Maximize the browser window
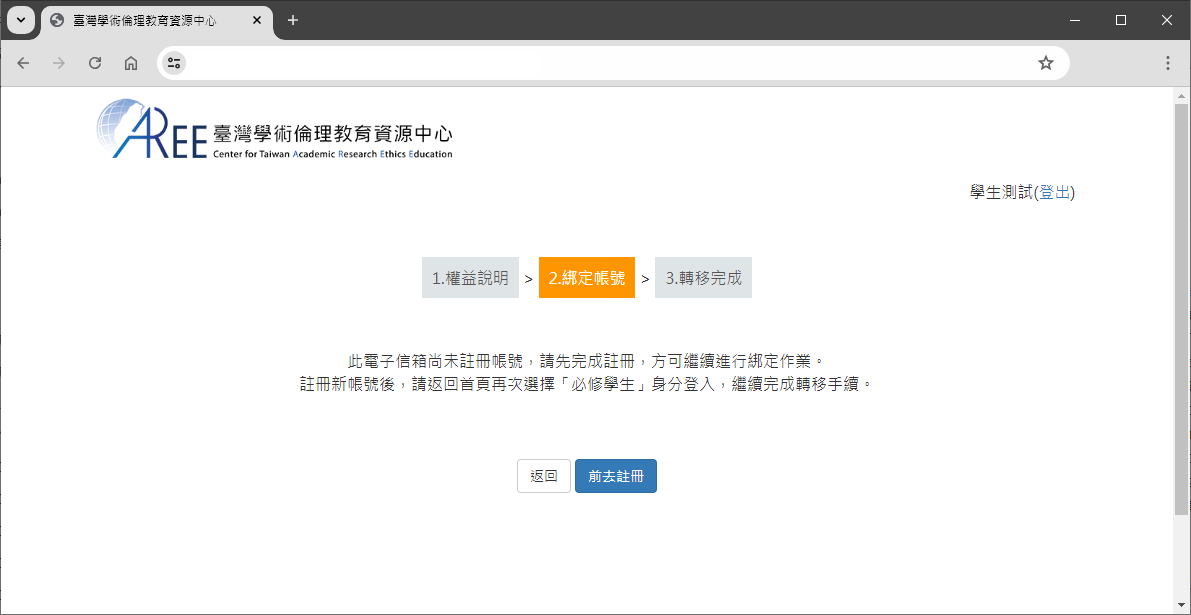Image resolution: width=1191 pixels, height=615 pixels. point(1121,20)
